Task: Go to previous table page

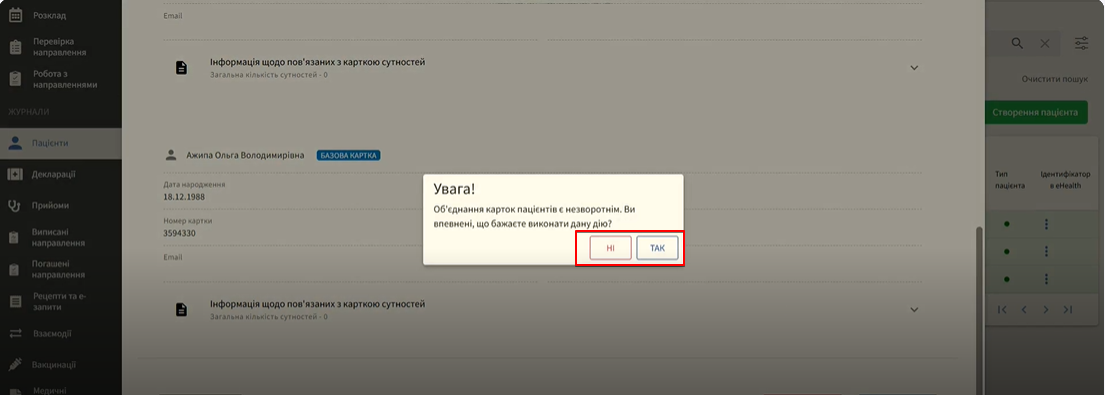Action: 1024,310
